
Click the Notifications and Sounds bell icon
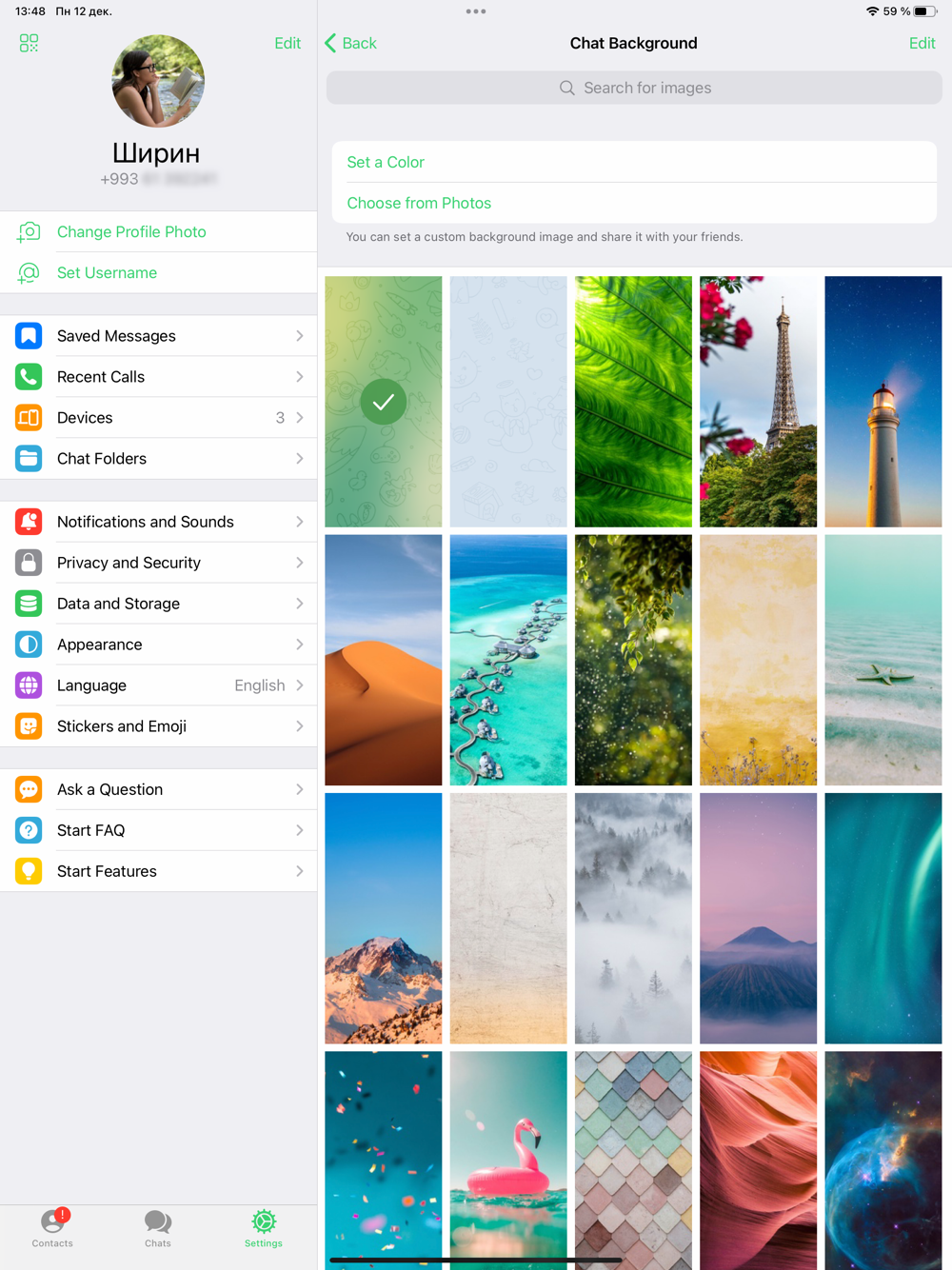click(29, 522)
